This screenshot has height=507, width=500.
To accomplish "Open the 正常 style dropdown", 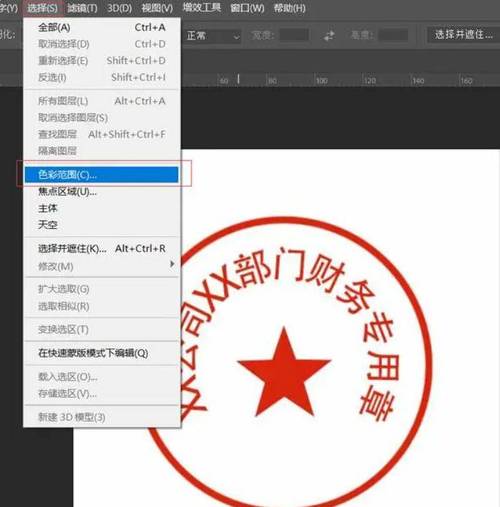I will [x=213, y=35].
